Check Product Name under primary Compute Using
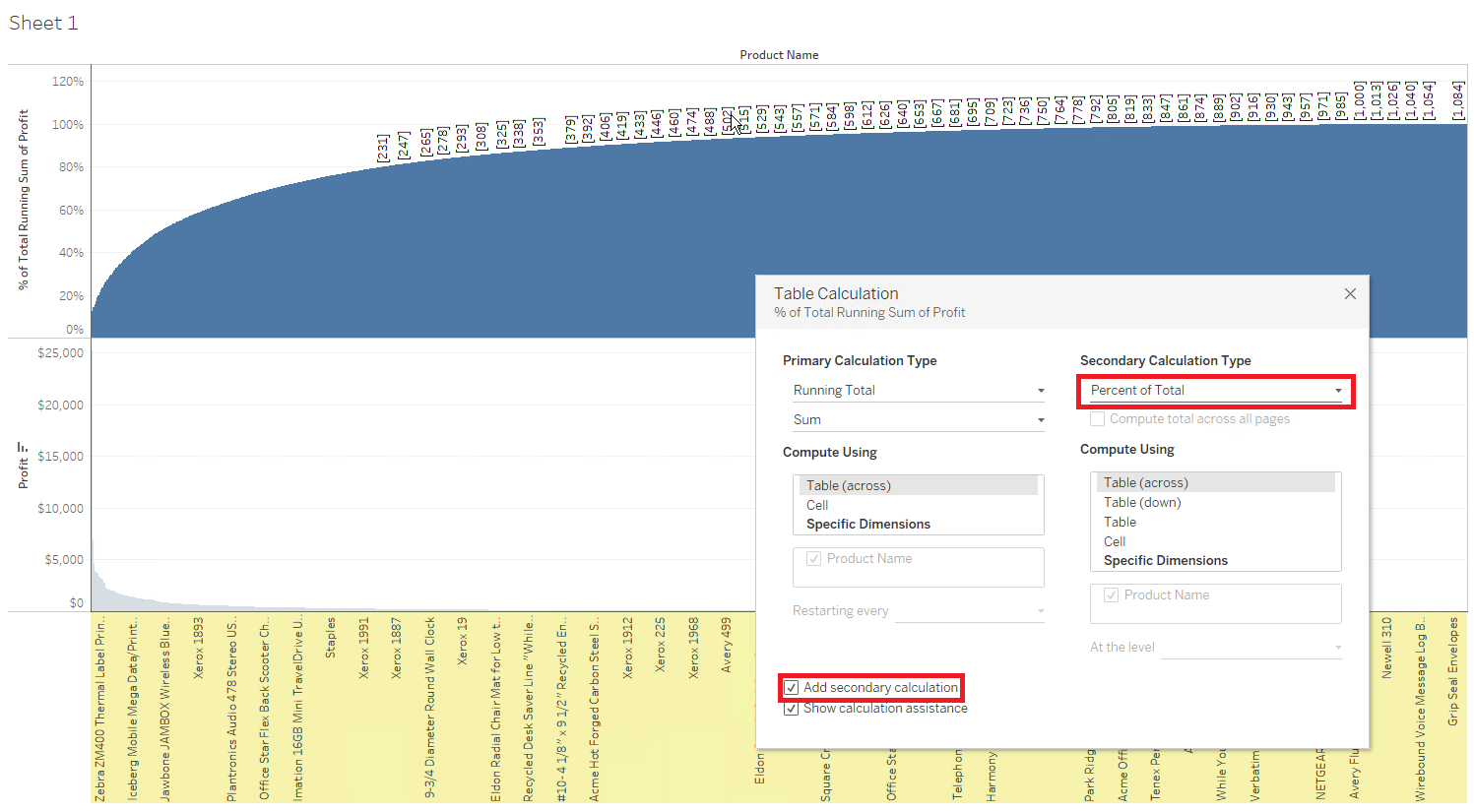Viewport: 1474px width, 812px height. 814,559
